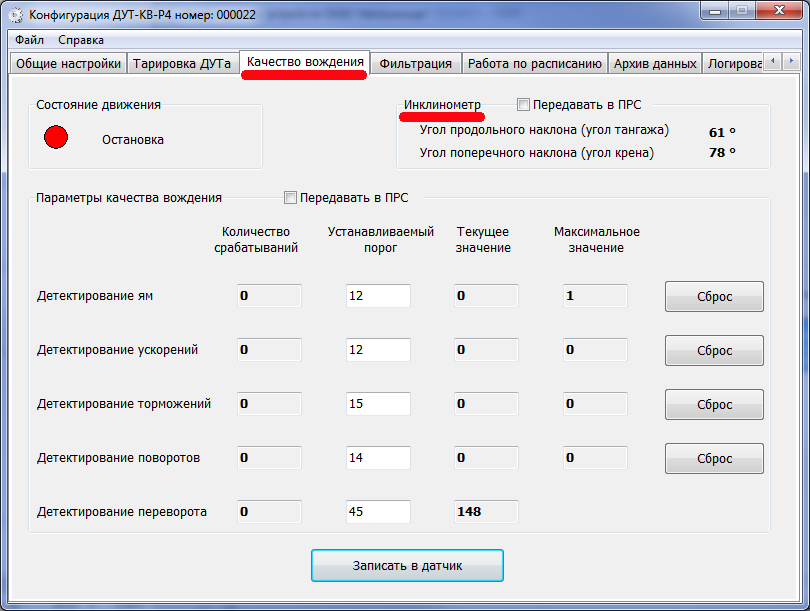Open the Файл menu
Image resolution: width=810 pixels, height=611 pixels.
click(29, 40)
